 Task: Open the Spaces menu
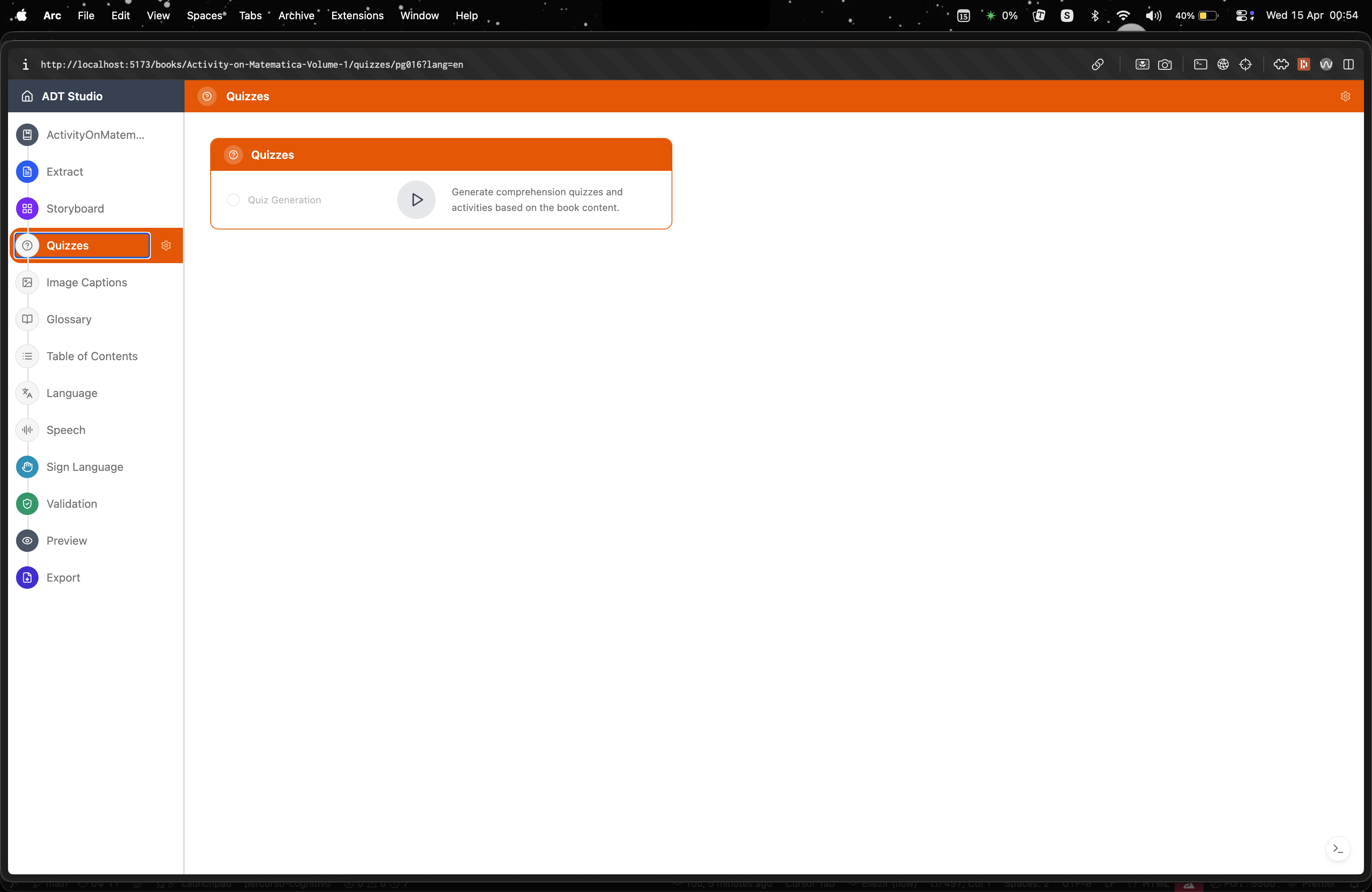click(204, 16)
